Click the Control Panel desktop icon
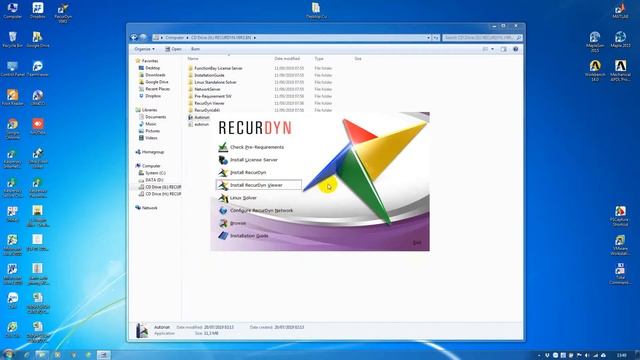This screenshot has height=360, width=640. coord(13,69)
